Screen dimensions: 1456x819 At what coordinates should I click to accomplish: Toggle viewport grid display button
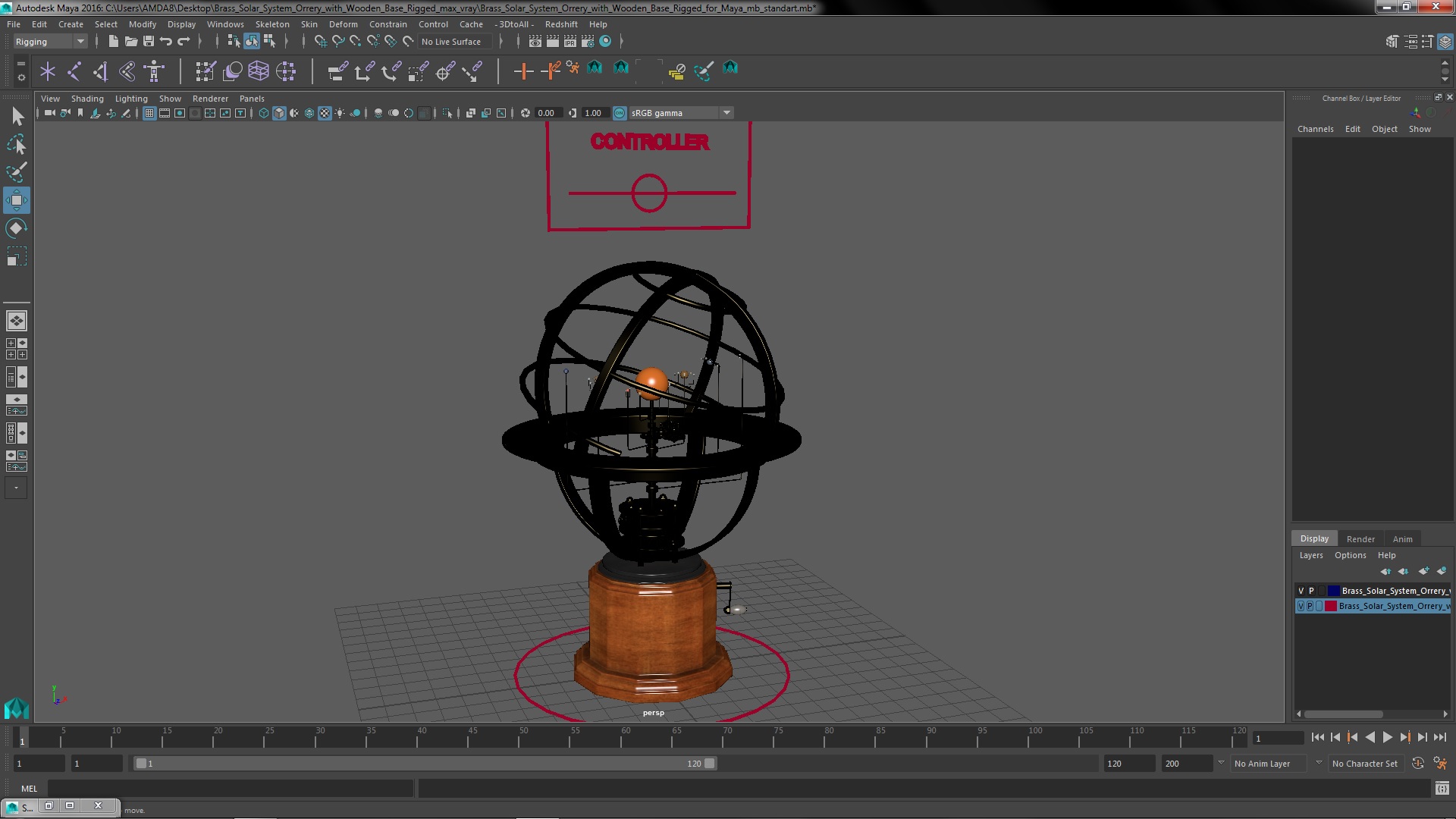click(x=149, y=113)
